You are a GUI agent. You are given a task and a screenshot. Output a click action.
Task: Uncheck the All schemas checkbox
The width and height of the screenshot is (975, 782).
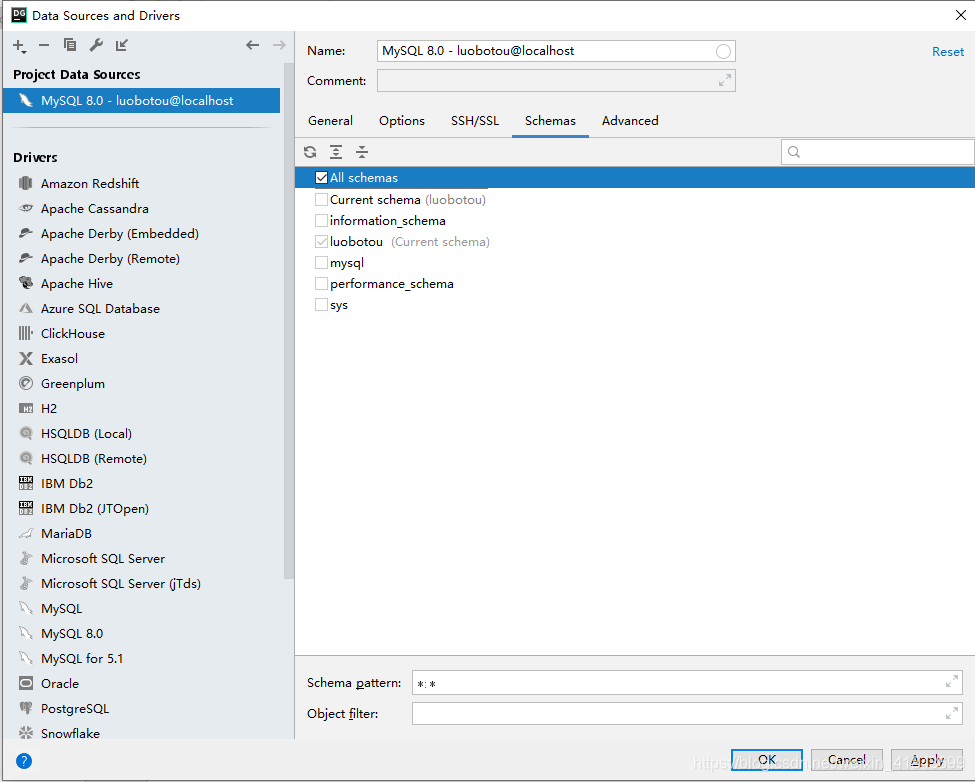[x=321, y=178]
